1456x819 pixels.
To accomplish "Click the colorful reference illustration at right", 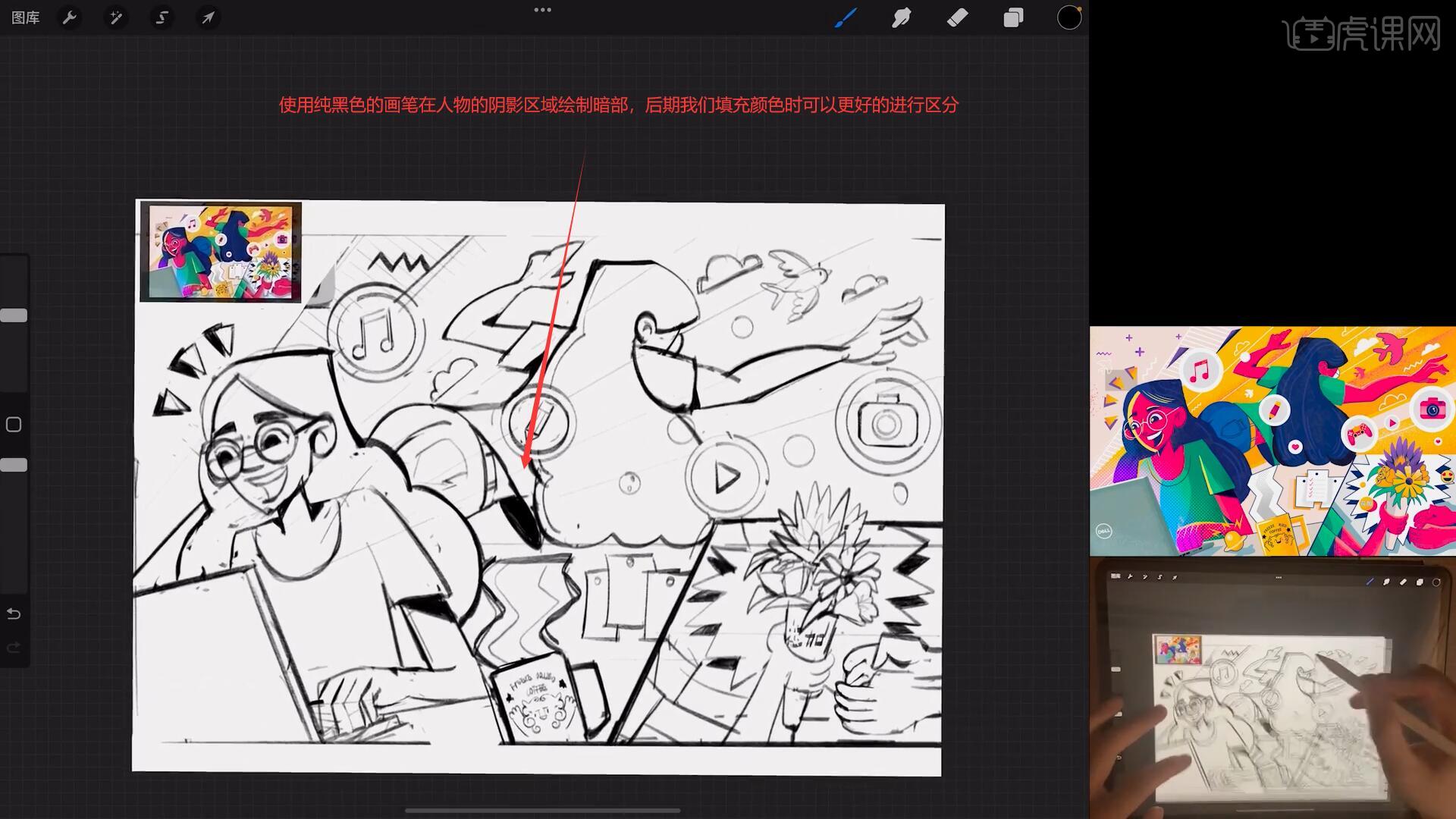I will pos(1272,441).
